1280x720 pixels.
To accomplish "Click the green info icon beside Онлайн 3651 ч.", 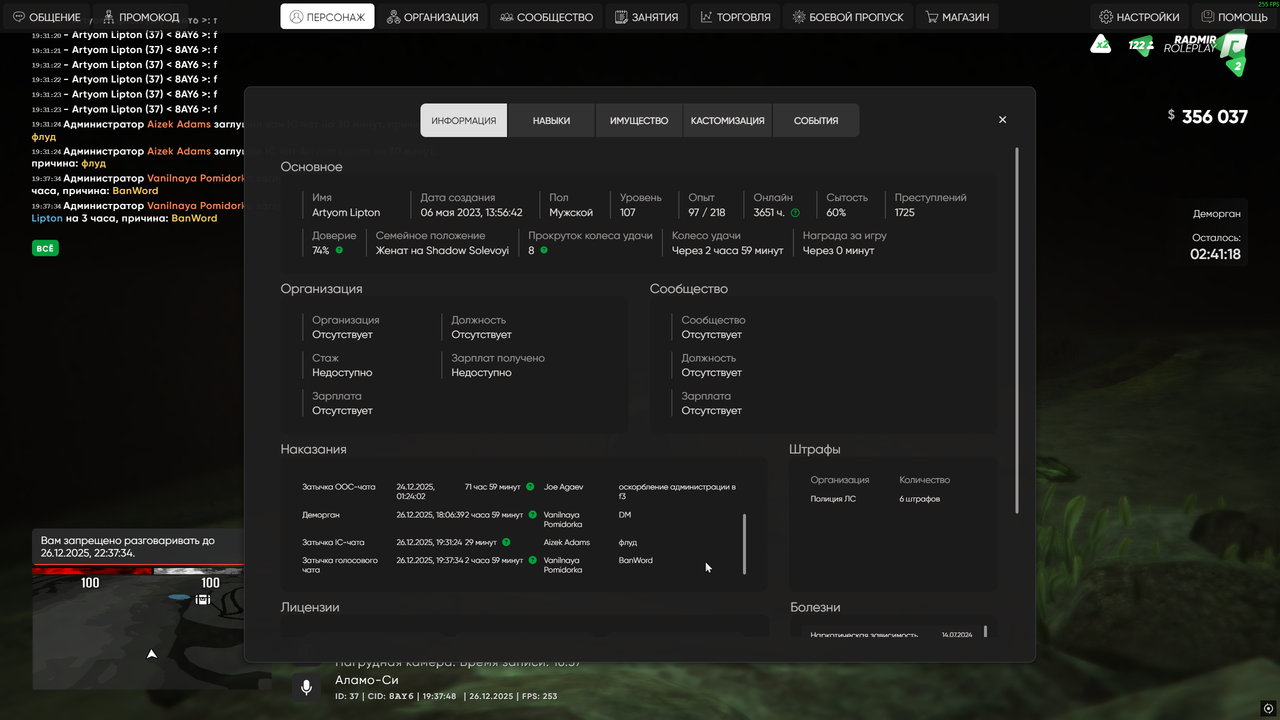I will point(795,213).
